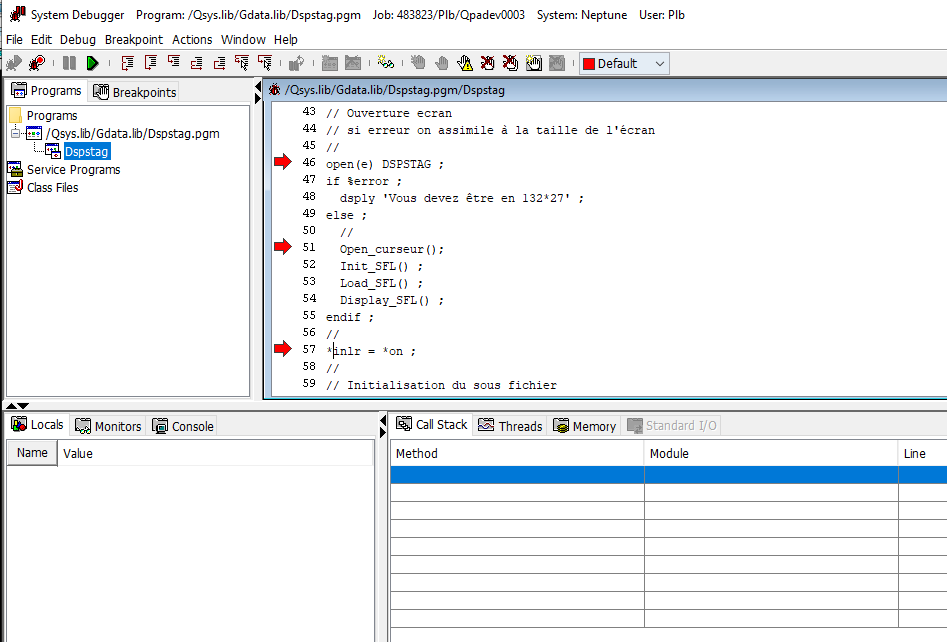The image size is (947, 642).
Task: Click the hand with sparkle breakpoint icon
Action: pyautogui.click(x=533, y=63)
